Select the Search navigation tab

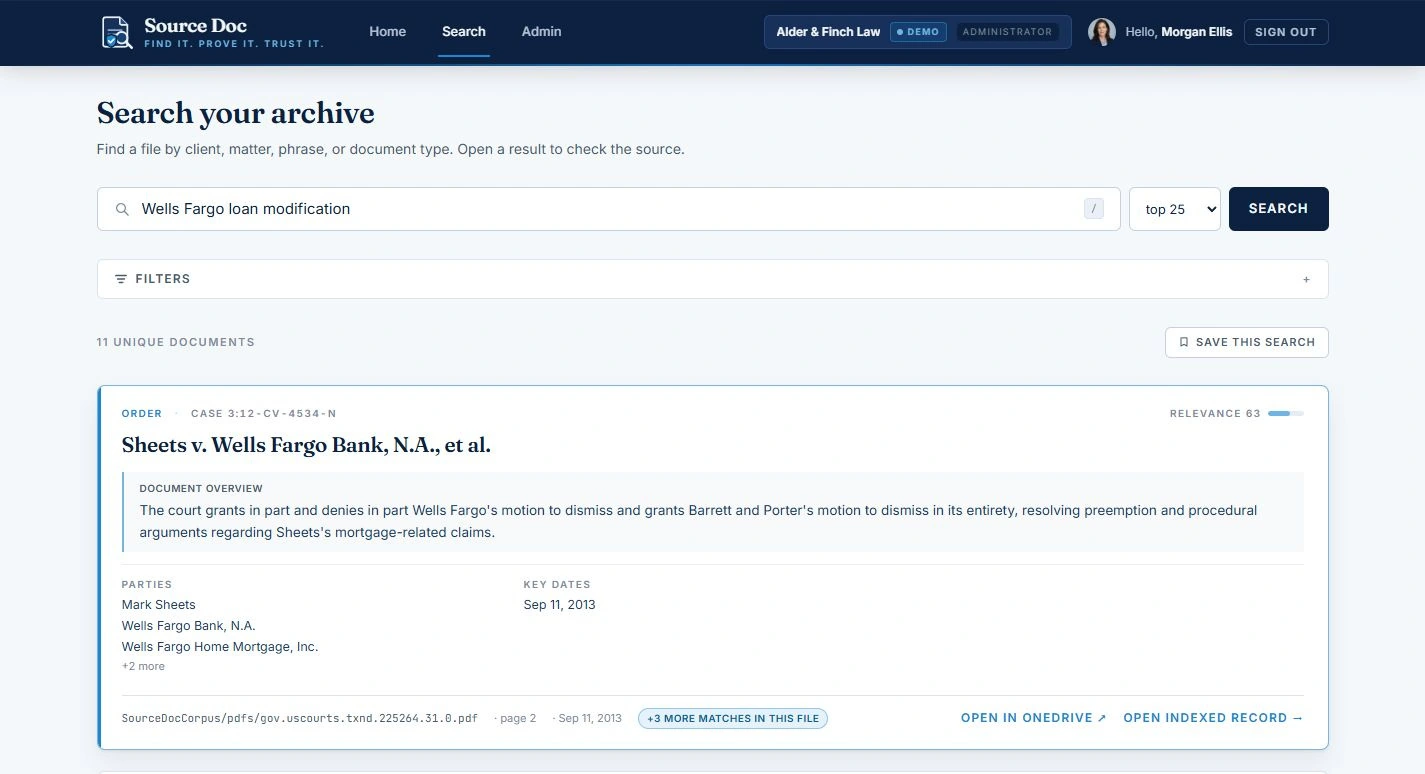tap(464, 32)
